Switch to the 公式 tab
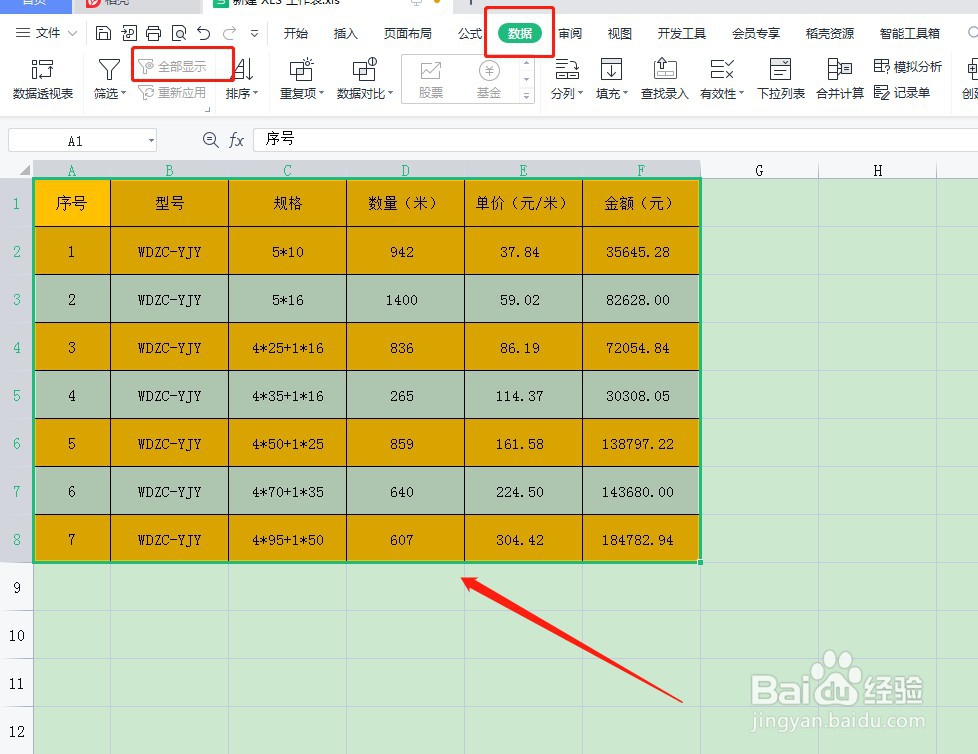This screenshot has width=978, height=754. coord(470,34)
